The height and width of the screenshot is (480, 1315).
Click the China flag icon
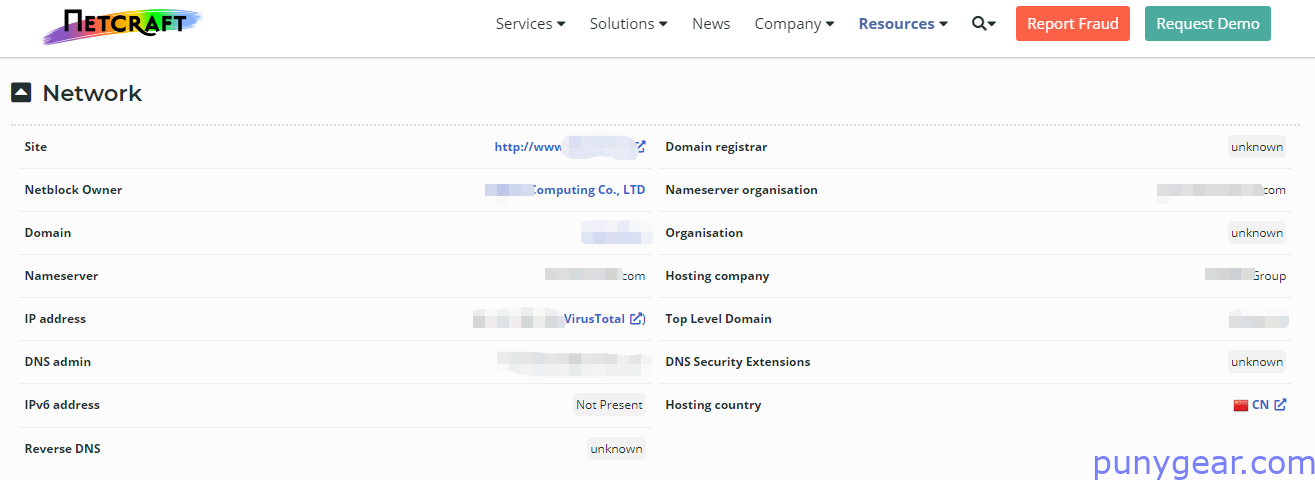point(1241,405)
